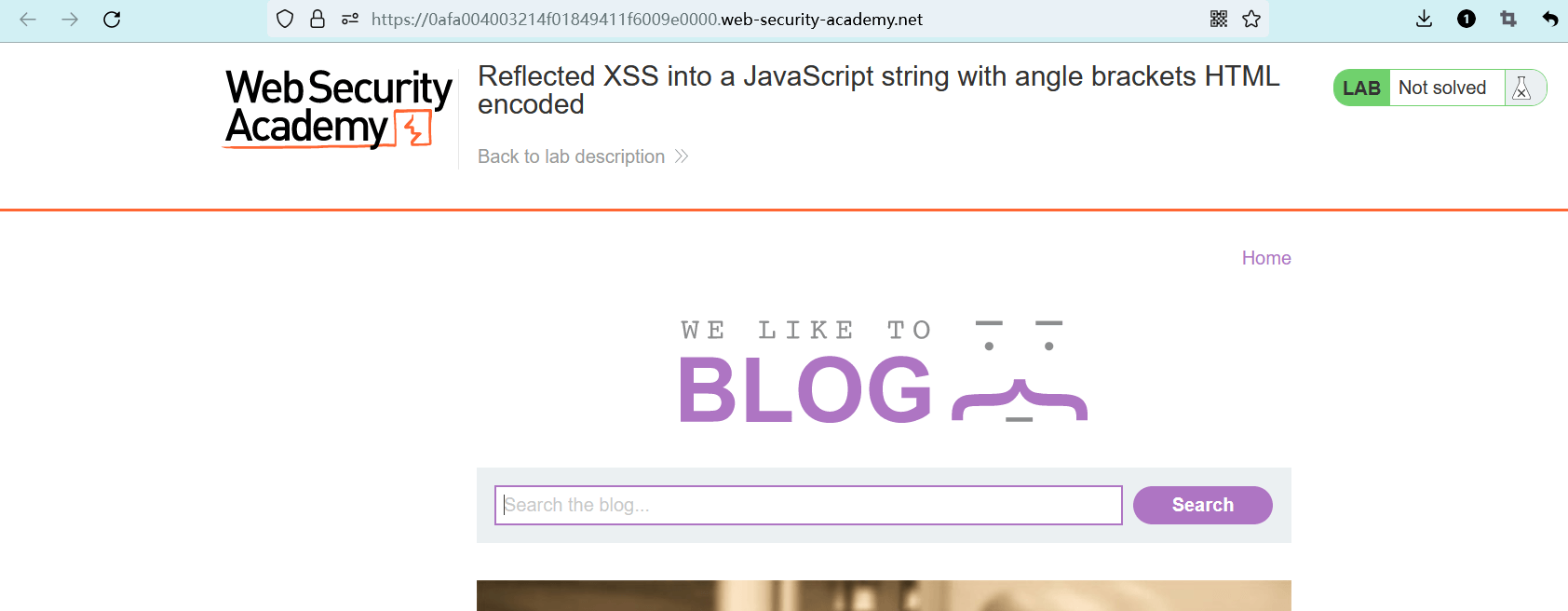The height and width of the screenshot is (611, 1568).
Task: Focus the Search the blog field
Action: pos(807,505)
